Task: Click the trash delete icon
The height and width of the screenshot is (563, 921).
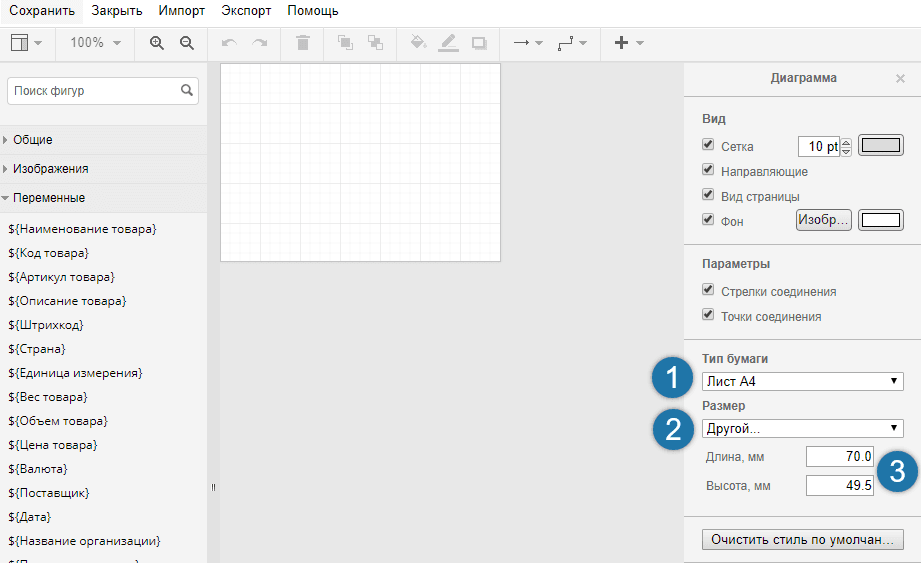Action: pos(303,43)
